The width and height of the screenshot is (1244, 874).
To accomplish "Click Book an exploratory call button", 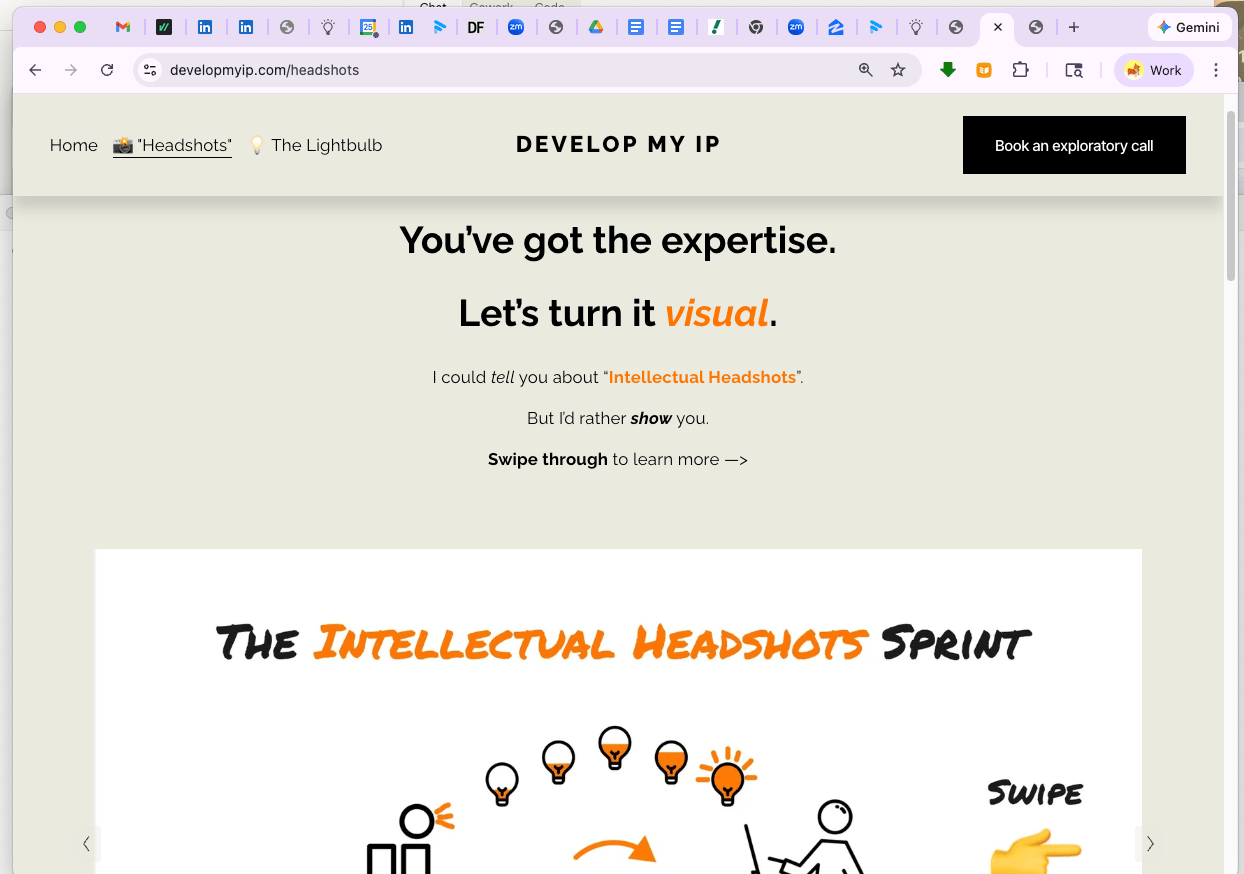I will point(1074,145).
